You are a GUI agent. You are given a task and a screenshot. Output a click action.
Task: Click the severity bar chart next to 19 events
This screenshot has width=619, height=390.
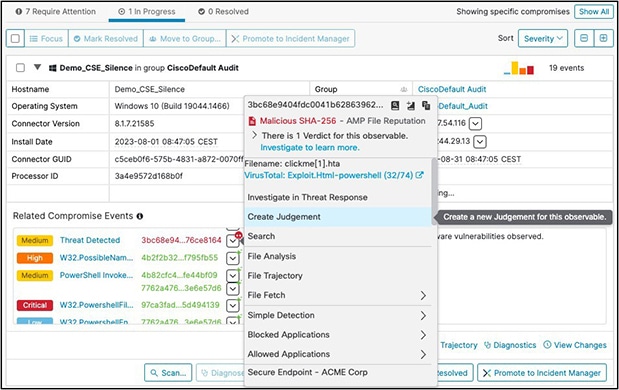point(519,68)
